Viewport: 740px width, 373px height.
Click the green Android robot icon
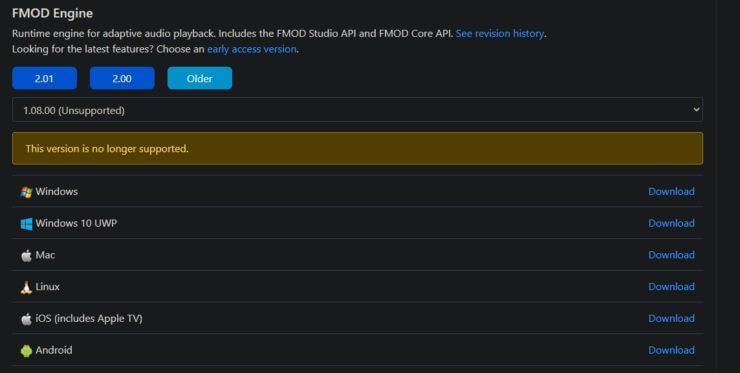click(x=26, y=350)
